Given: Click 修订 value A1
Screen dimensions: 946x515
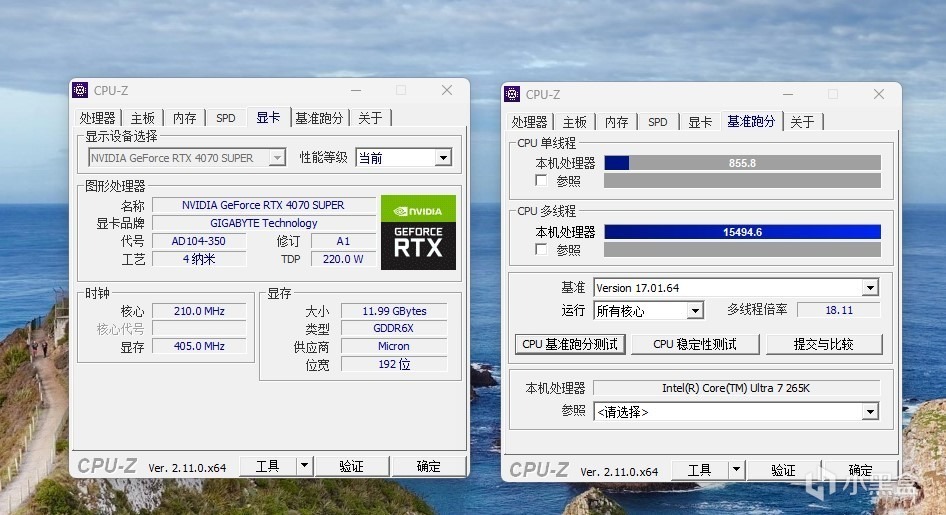Looking at the screenshot, I should pyautogui.click(x=343, y=241).
